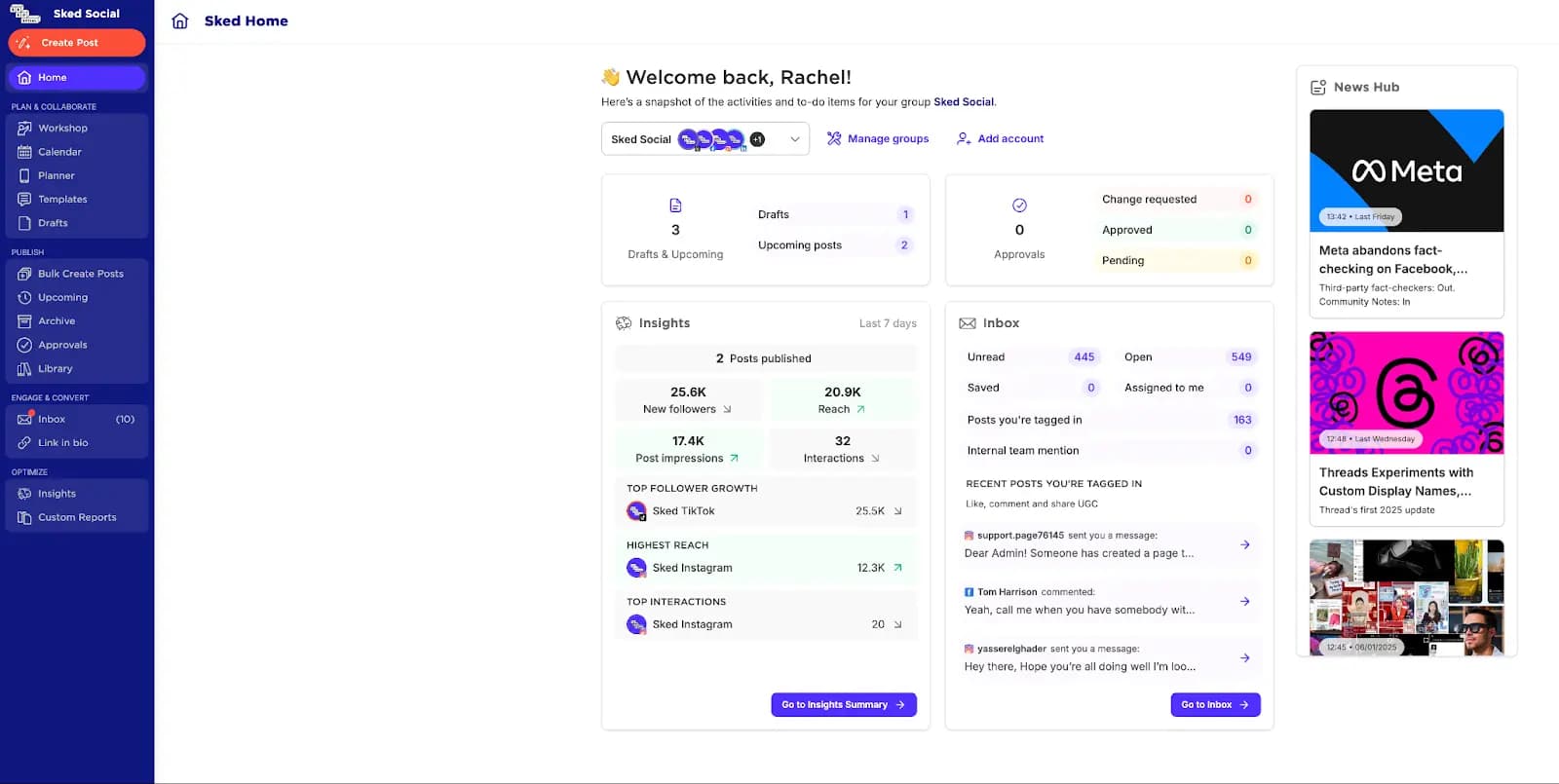The width and height of the screenshot is (1559, 784).
Task: Open the Meta news article thumbnail
Action: pyautogui.click(x=1406, y=170)
